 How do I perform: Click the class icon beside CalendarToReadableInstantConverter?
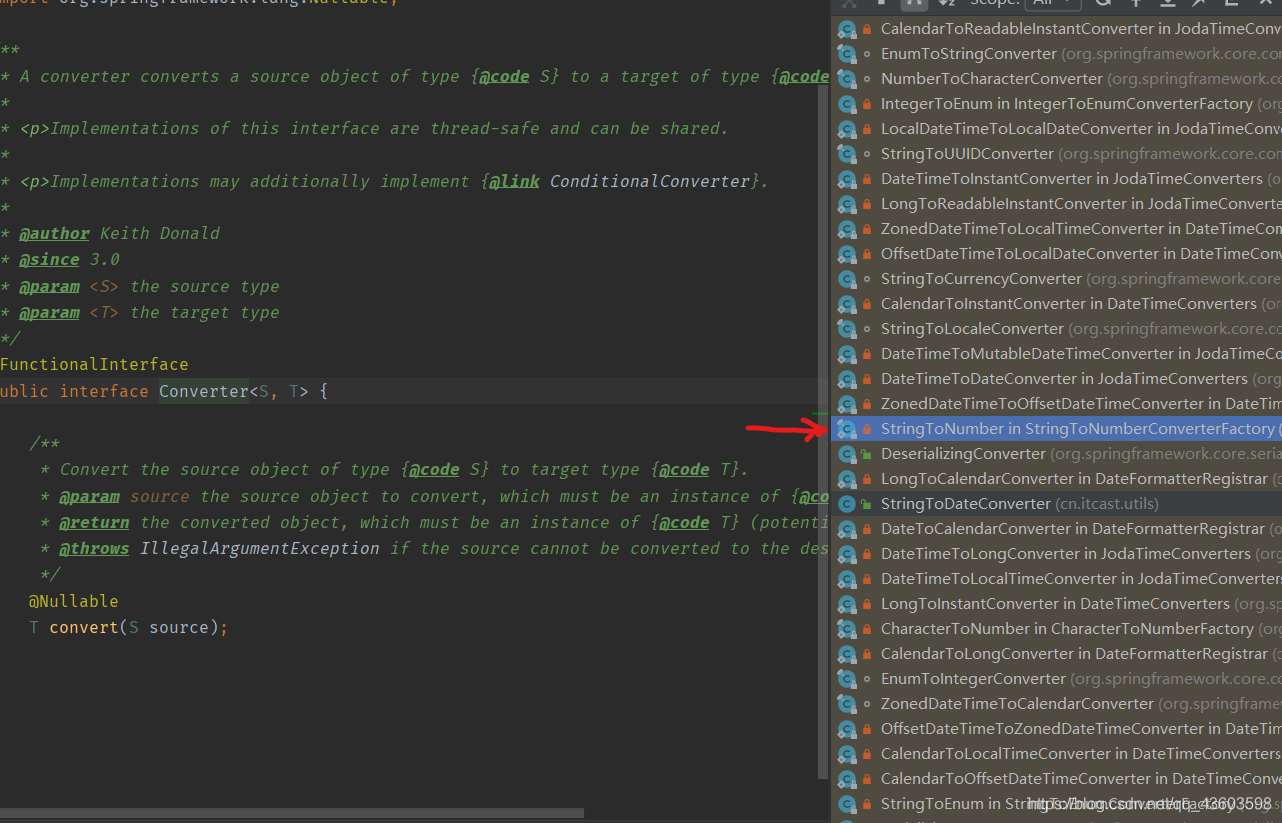847,29
